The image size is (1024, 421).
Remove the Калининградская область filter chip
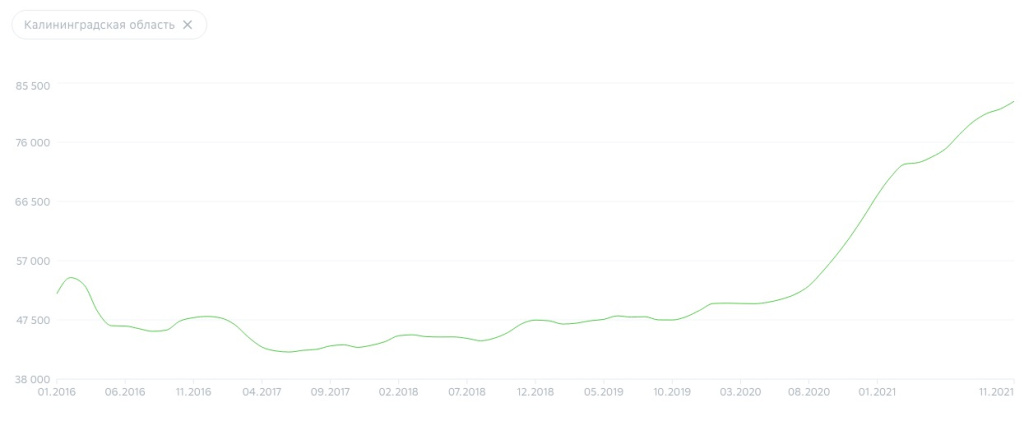[x=187, y=25]
